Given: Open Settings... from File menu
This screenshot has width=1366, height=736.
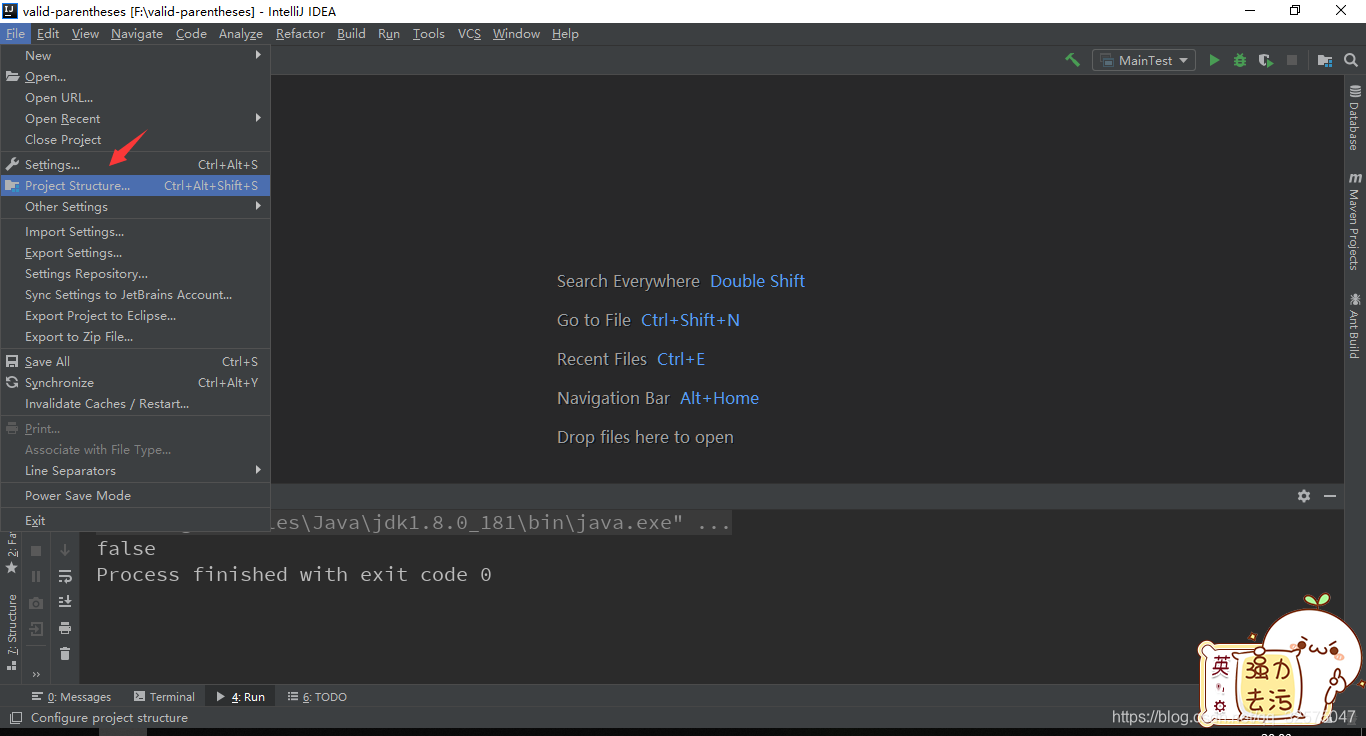Looking at the screenshot, I should click(x=135, y=165).
